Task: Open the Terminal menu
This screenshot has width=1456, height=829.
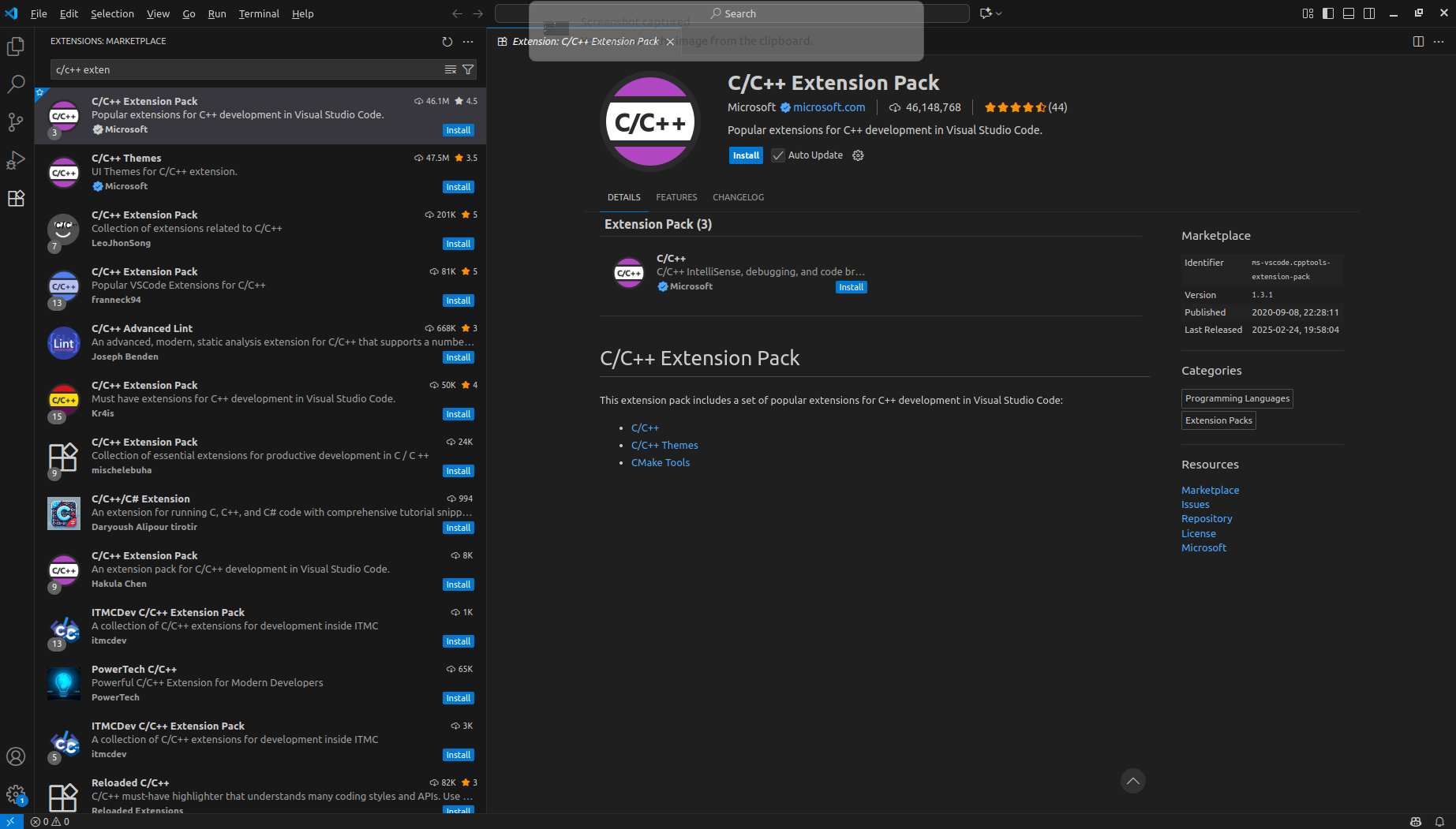Action: (x=259, y=13)
